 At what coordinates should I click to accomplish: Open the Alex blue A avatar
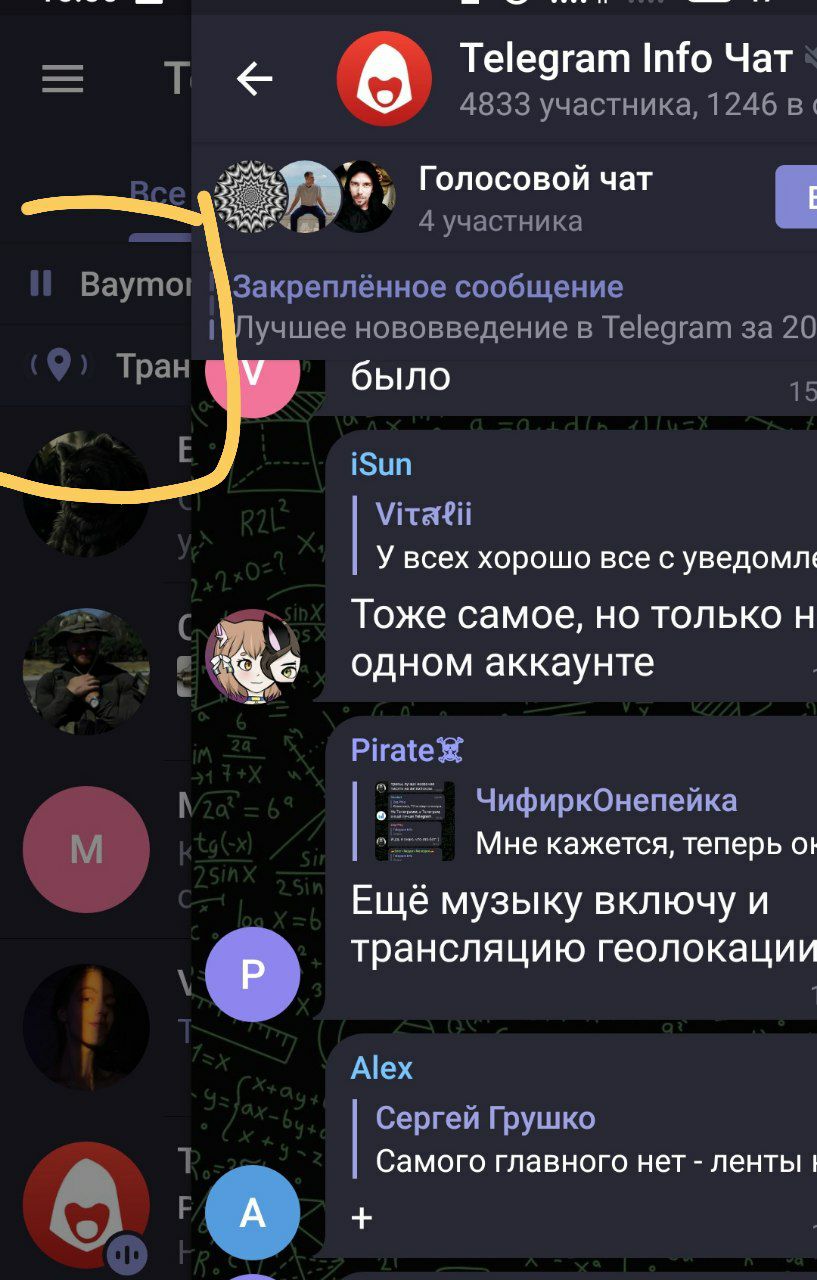click(252, 1213)
